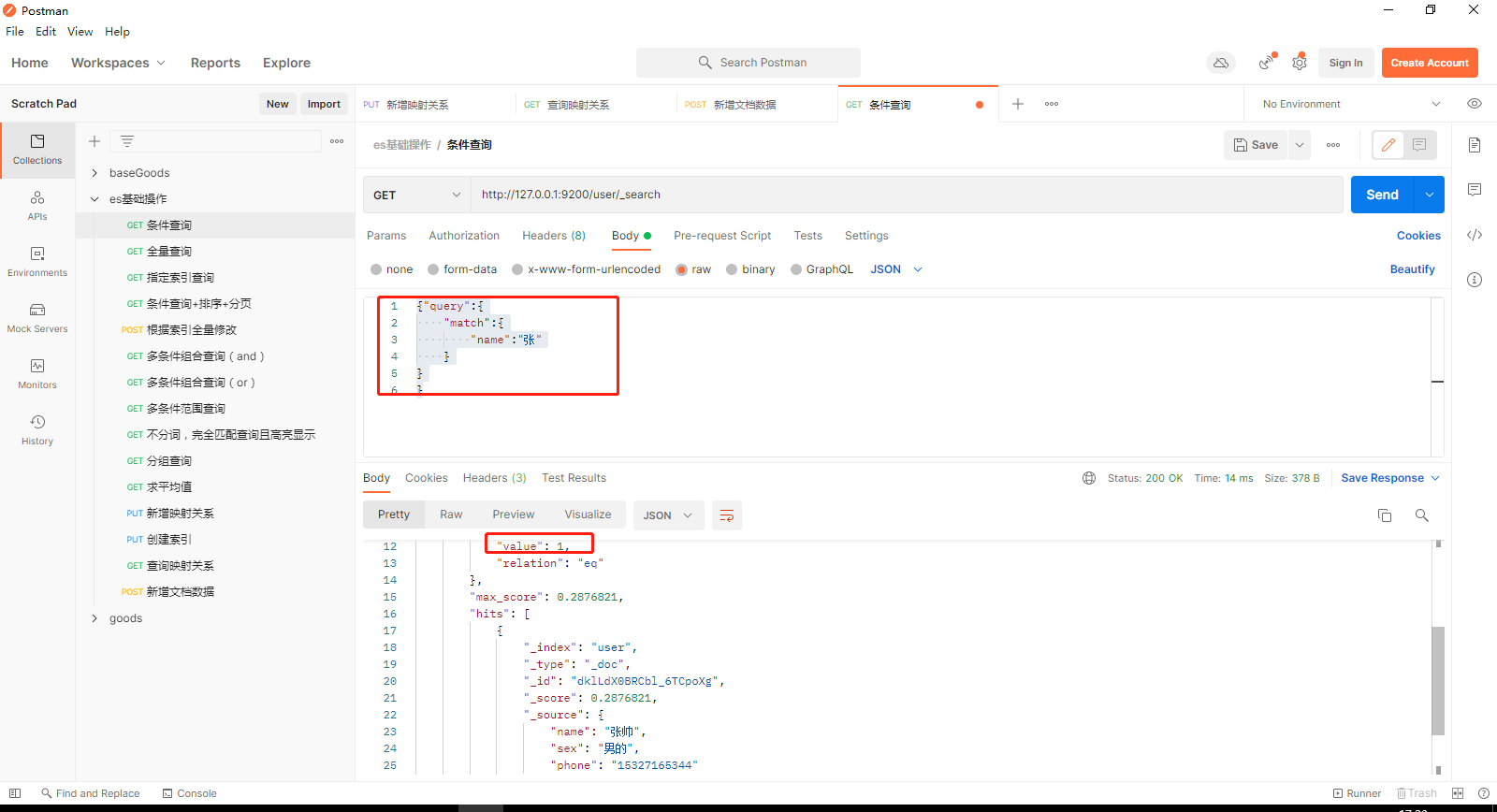Search the response with the magnifier icon
The width and height of the screenshot is (1497, 812).
(x=1422, y=515)
